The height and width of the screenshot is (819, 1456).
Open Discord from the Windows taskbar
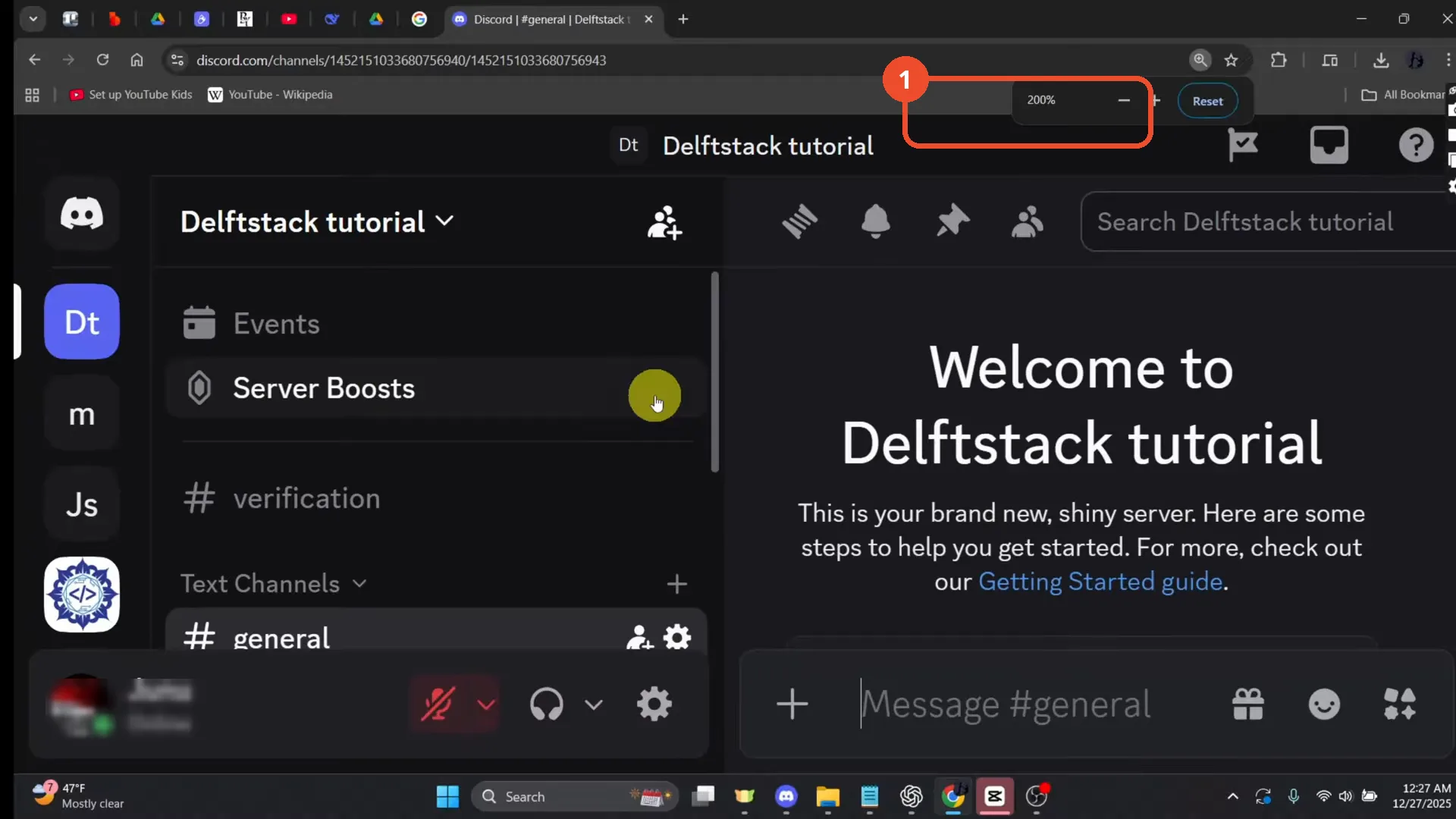tap(786, 796)
